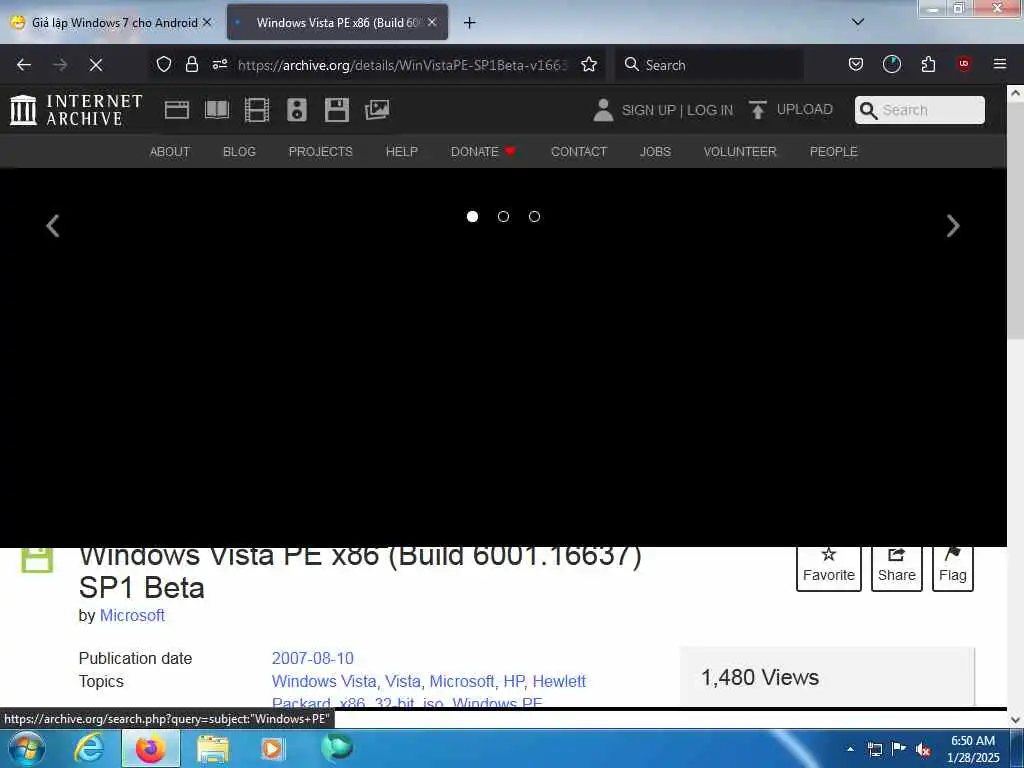Screen dimensions: 1024x768
Task: Open the list all tabs dropdown arrow
Action: pyautogui.click(x=858, y=22)
